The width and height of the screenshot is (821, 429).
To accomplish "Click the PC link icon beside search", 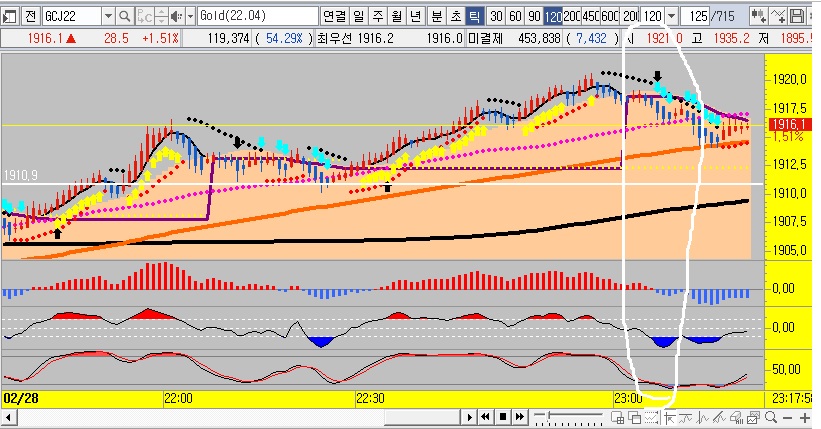I will pos(144,17).
